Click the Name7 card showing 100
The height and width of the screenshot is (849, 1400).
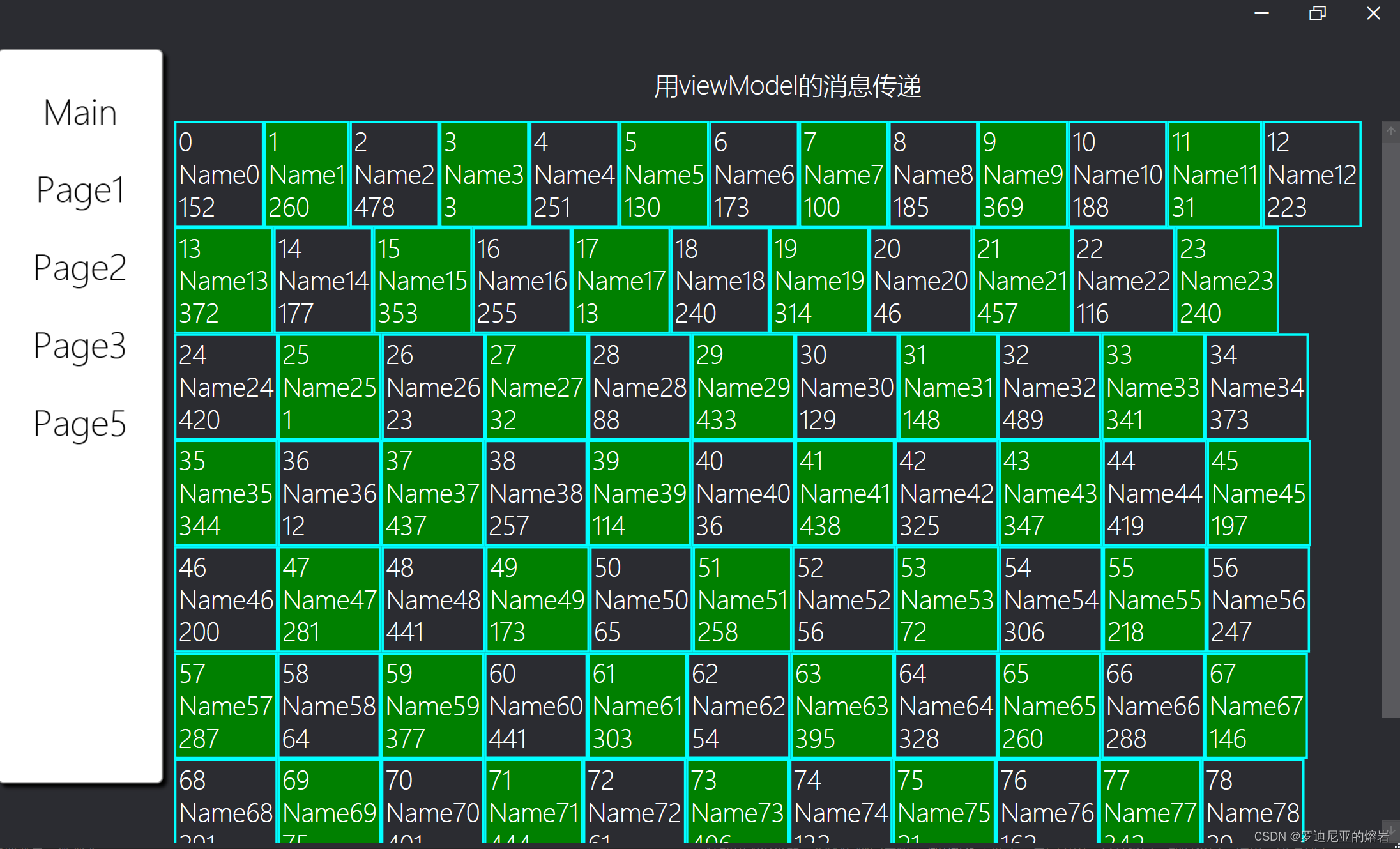tap(844, 174)
